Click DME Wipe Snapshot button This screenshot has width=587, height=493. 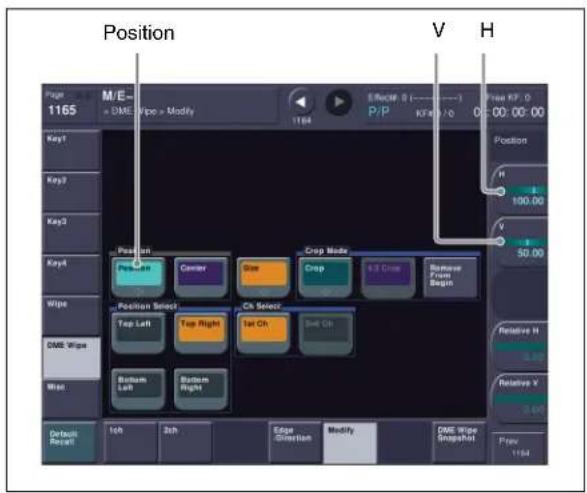point(459,442)
